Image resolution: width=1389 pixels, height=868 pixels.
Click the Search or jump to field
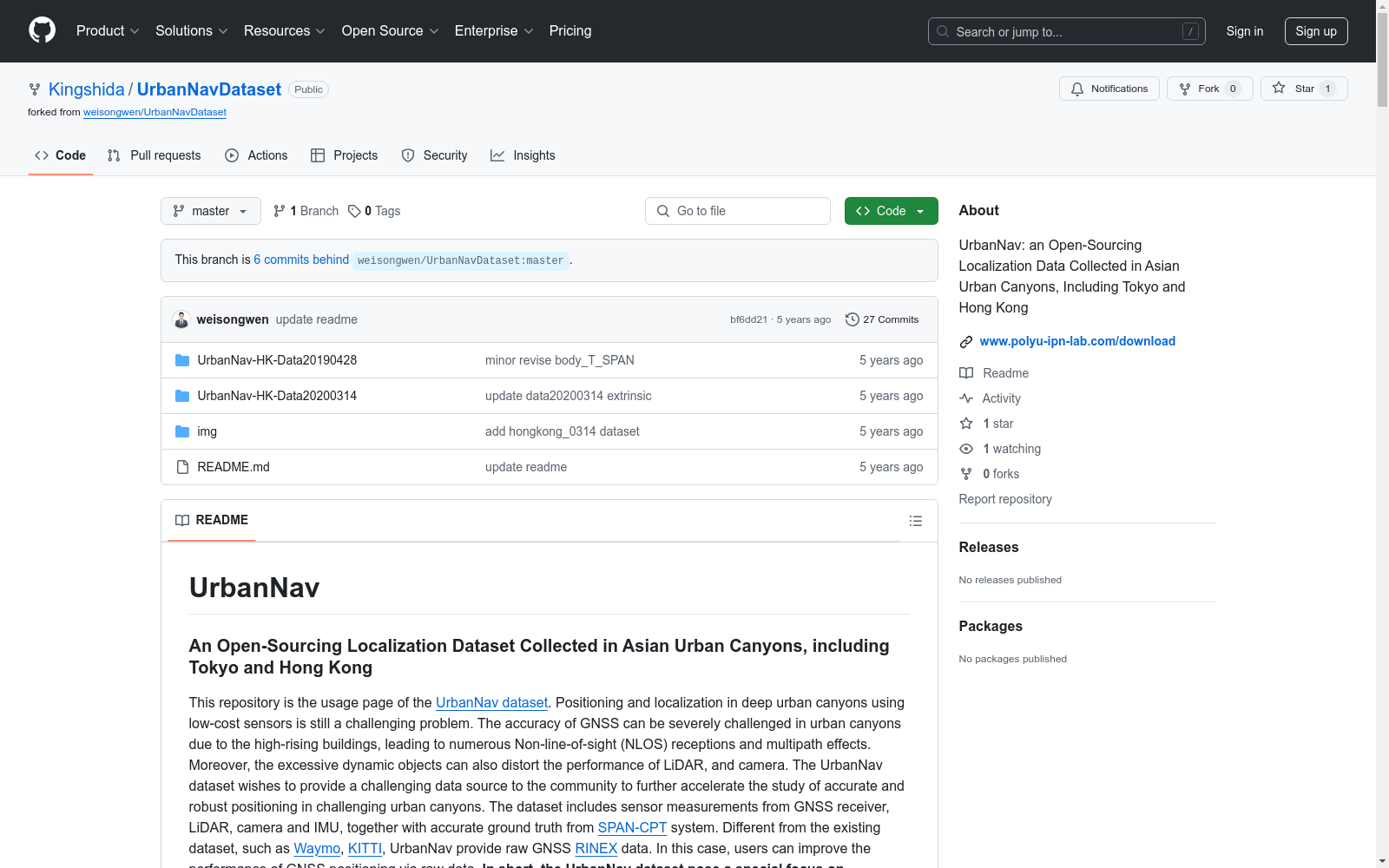(x=1067, y=31)
